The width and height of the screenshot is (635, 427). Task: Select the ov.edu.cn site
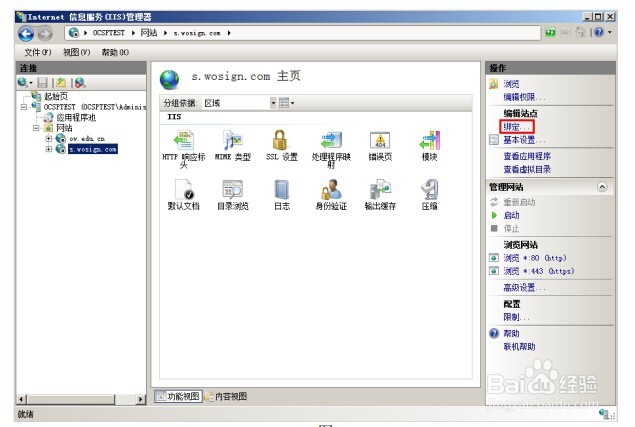point(87,139)
